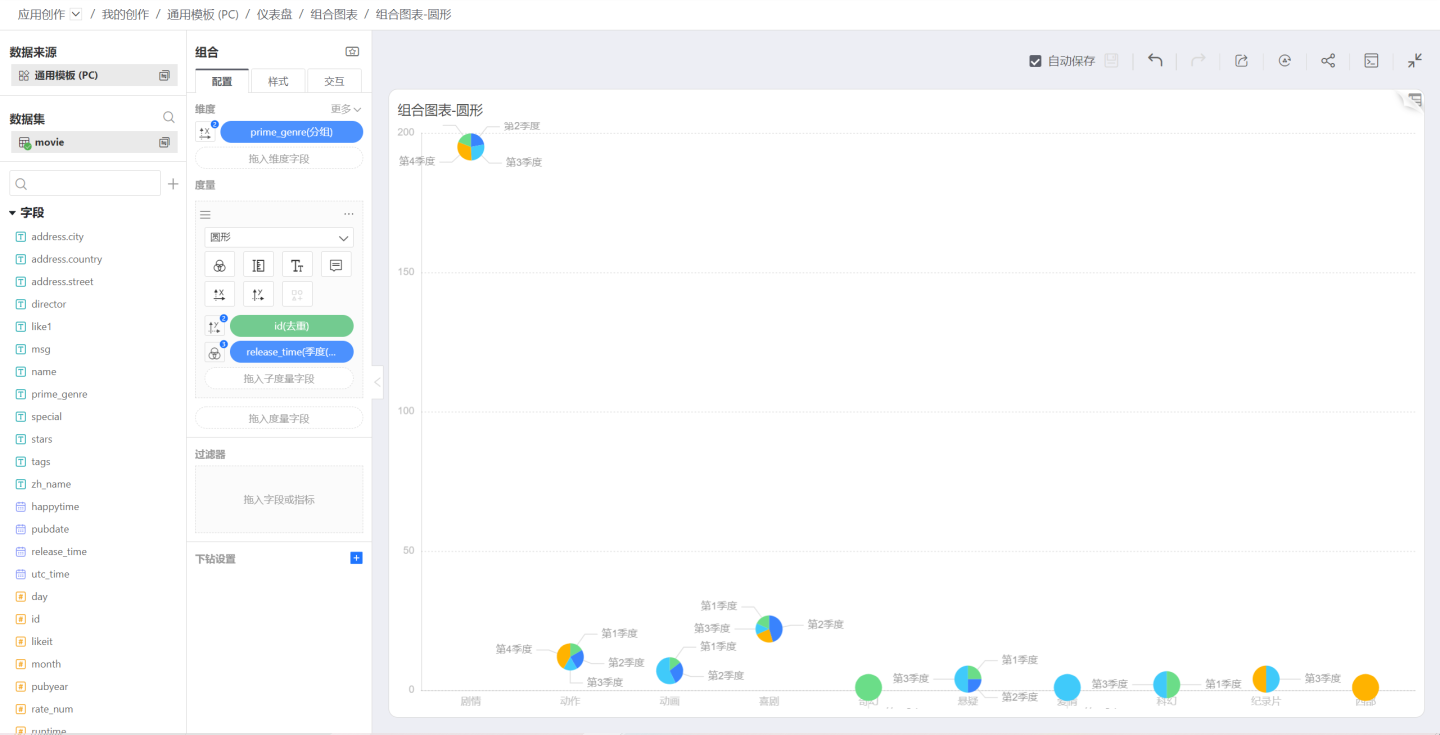Screen dimensions: 1440x735
Task: Click the color overlap icon under 圆形
Action: point(219,265)
